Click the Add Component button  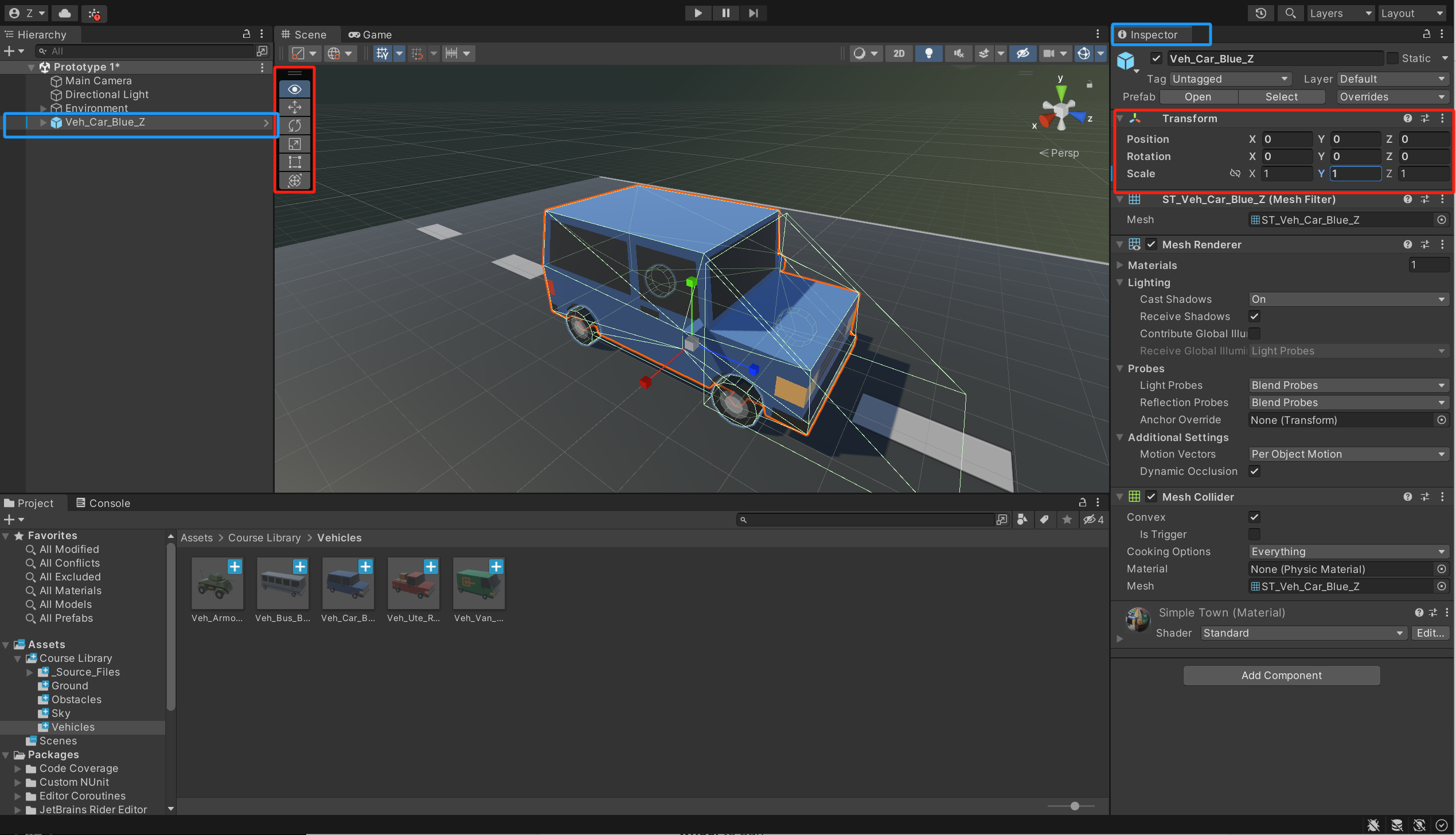point(1281,676)
